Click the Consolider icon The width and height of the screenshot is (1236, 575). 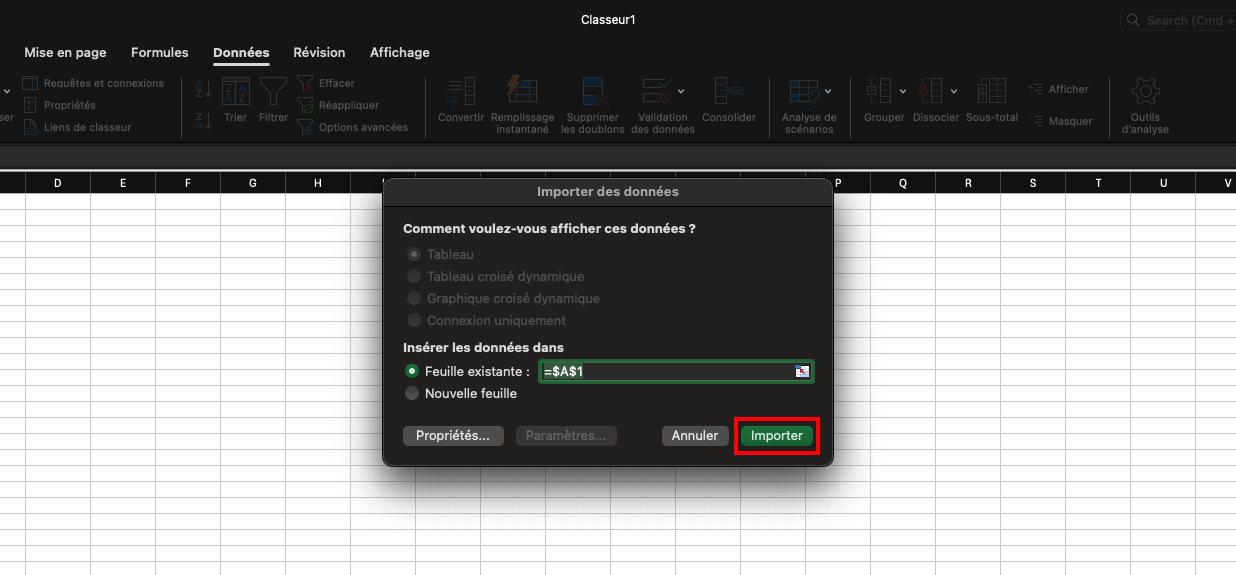pos(728,92)
